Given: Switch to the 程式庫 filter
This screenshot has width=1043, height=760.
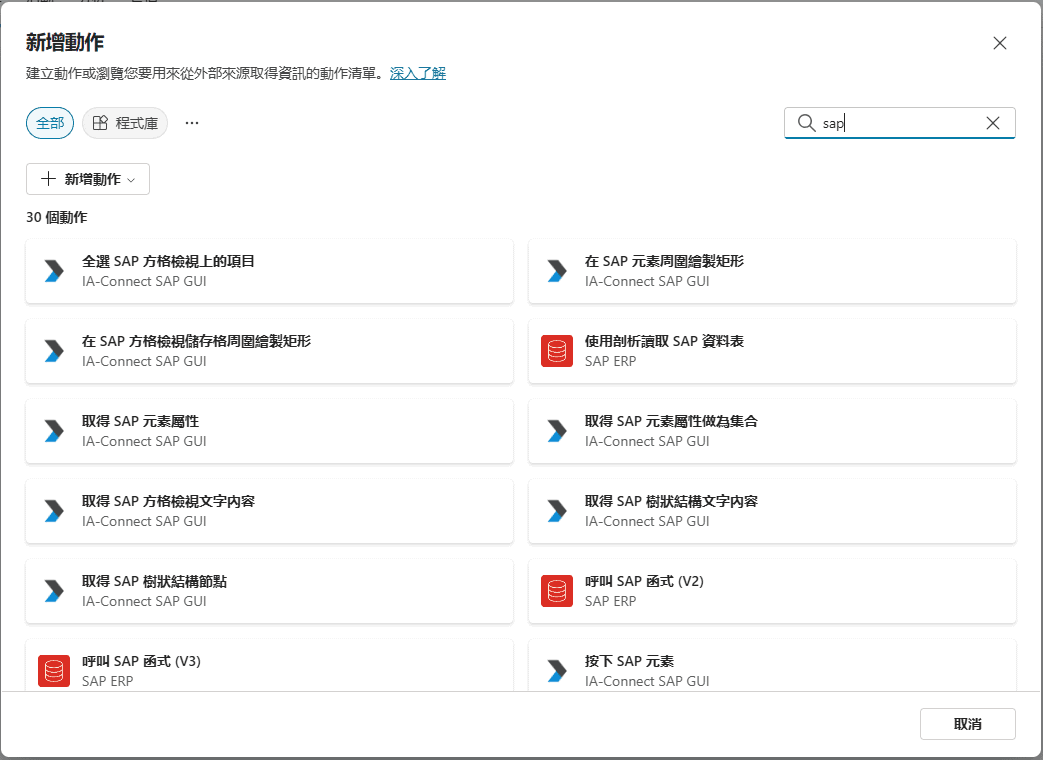Looking at the screenshot, I should pos(125,123).
